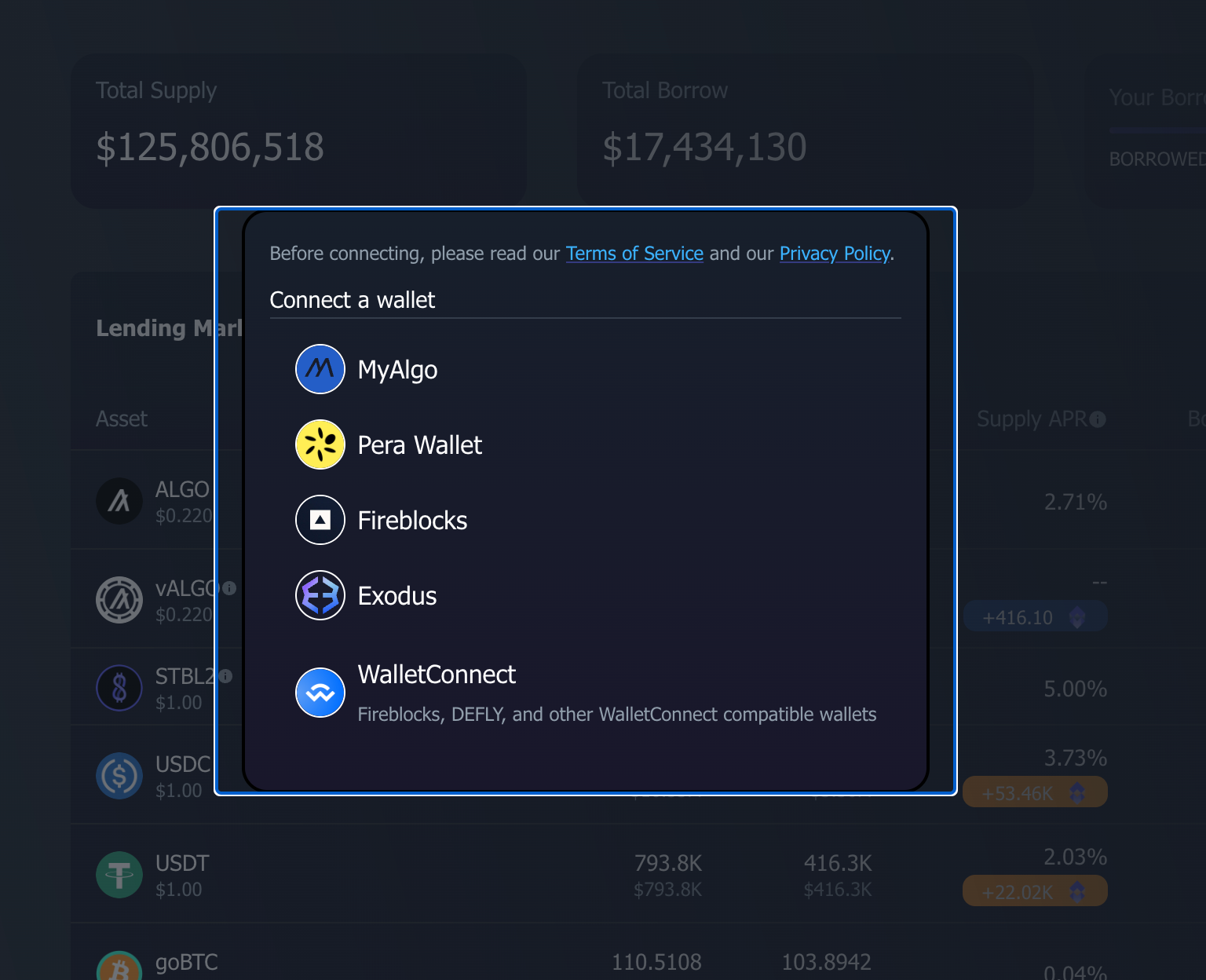The height and width of the screenshot is (980, 1206).
Task: Click the Supply APR info icon
Action: tap(1098, 419)
